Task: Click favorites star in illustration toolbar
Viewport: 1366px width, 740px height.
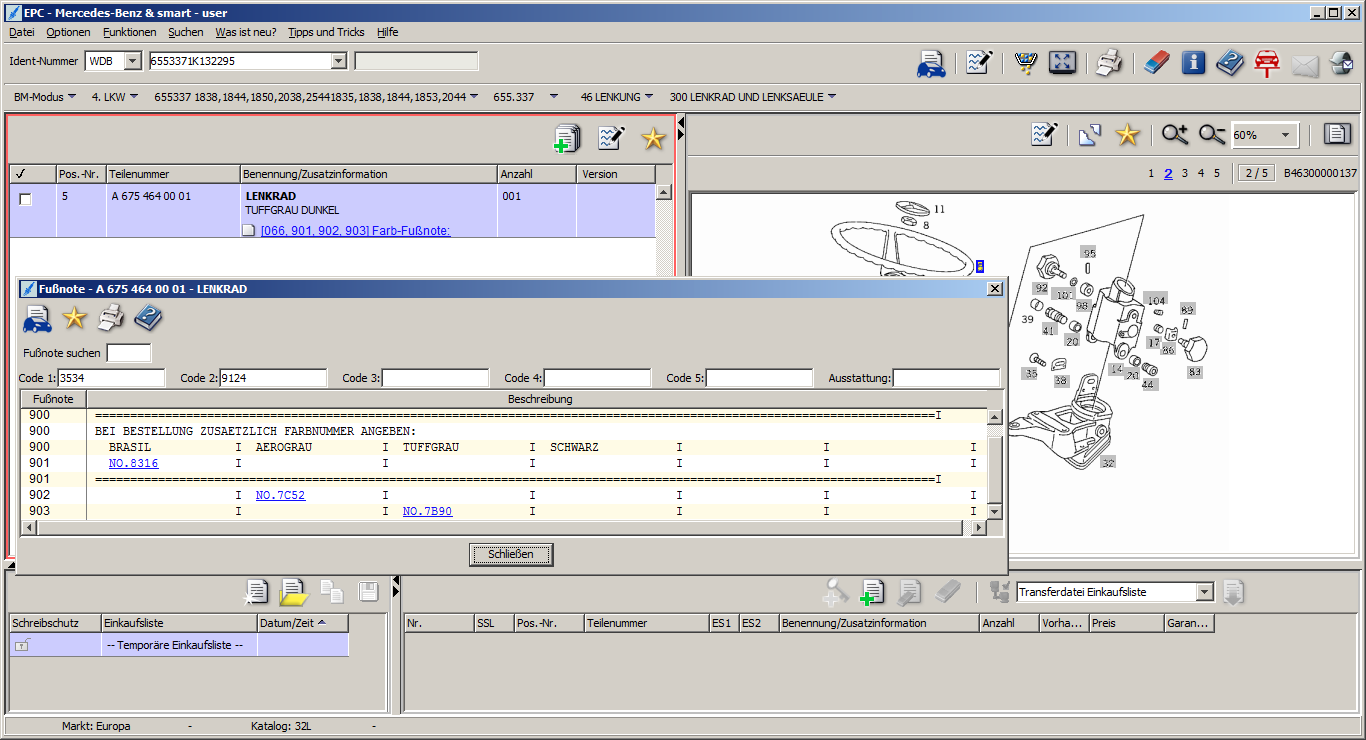Action: click(1127, 134)
